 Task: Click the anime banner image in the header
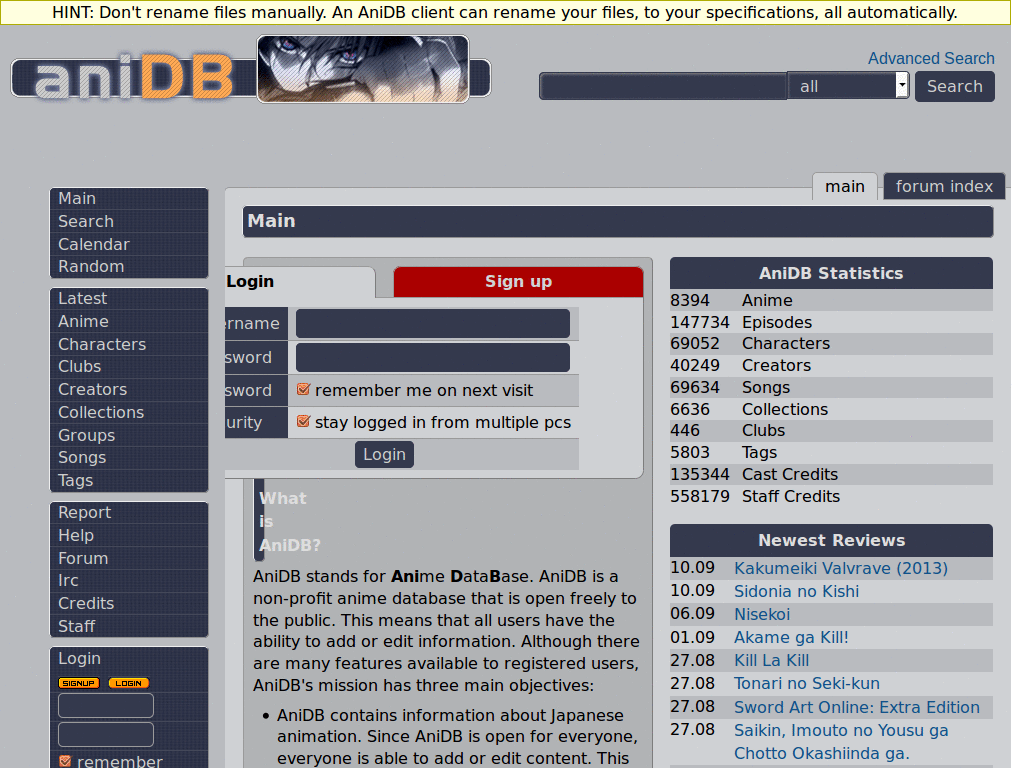click(x=363, y=69)
